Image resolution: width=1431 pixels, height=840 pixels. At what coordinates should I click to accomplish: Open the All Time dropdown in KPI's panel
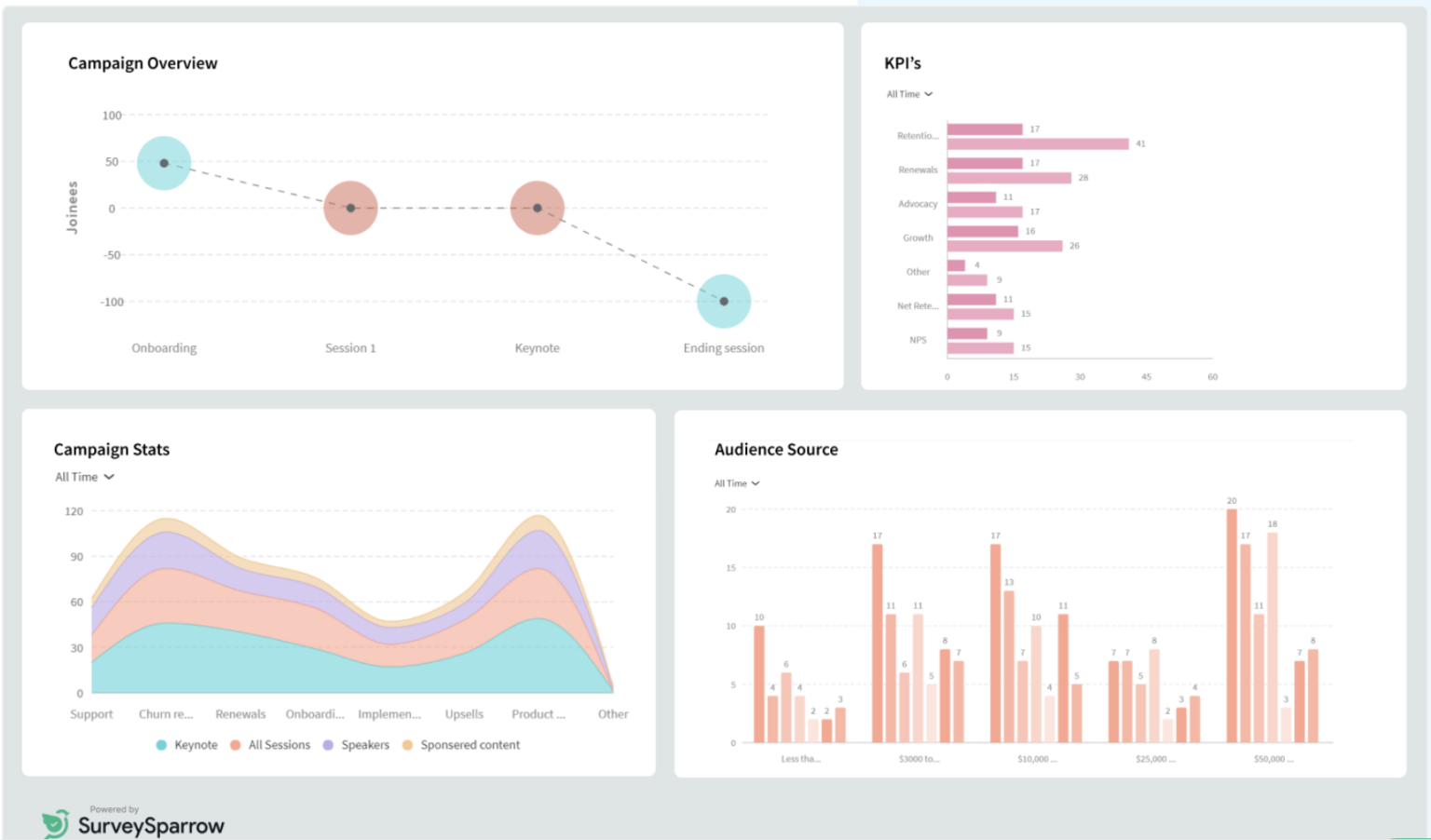[x=909, y=94]
